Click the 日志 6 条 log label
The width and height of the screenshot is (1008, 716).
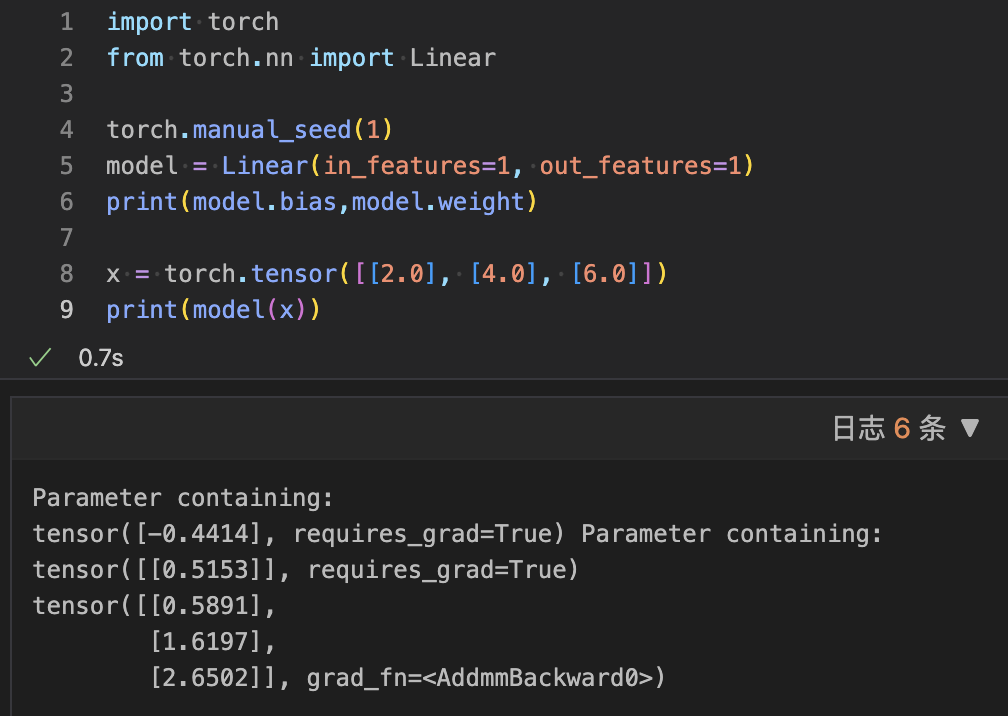[888, 429]
